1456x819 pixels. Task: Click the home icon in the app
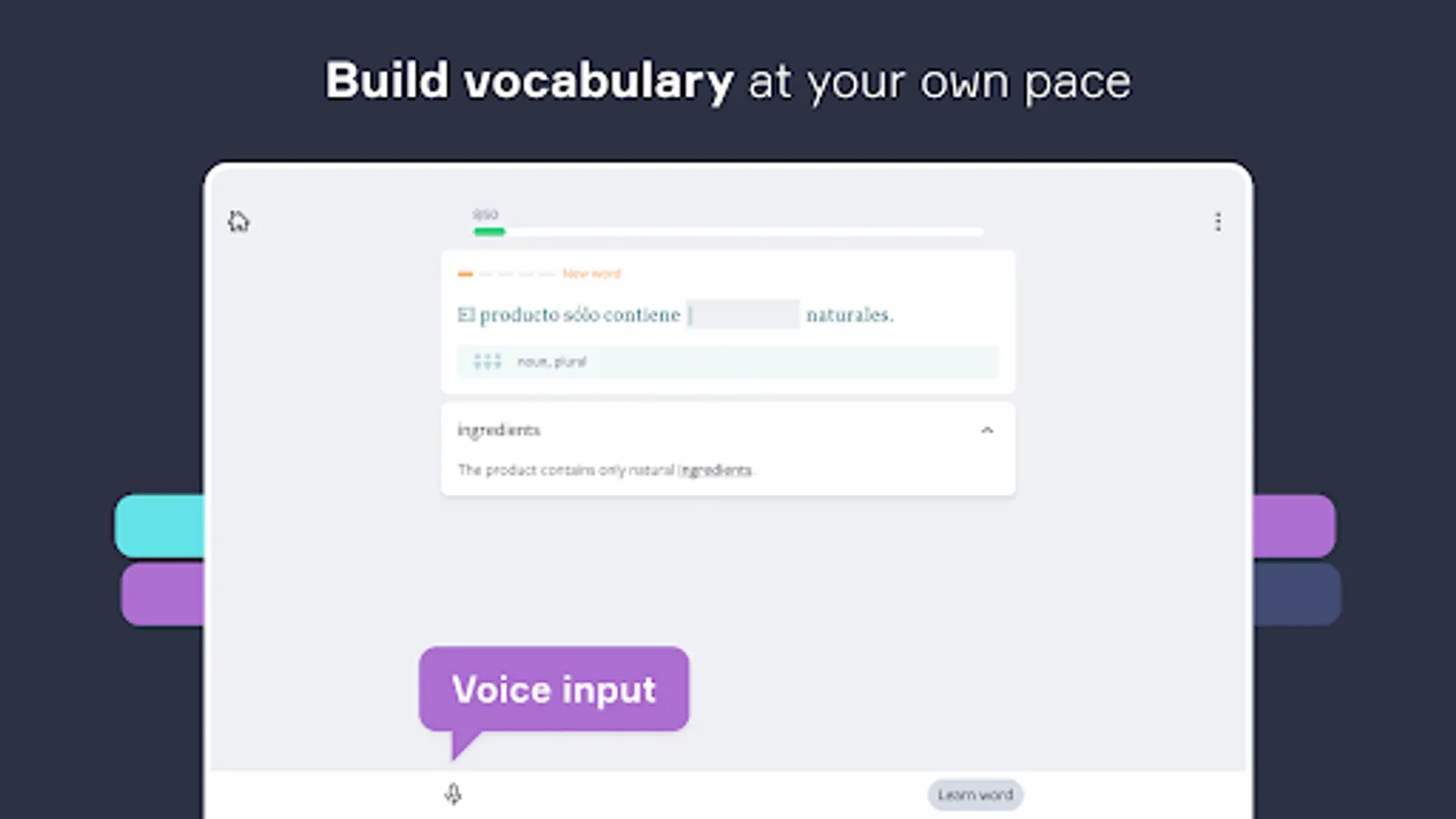[238, 222]
